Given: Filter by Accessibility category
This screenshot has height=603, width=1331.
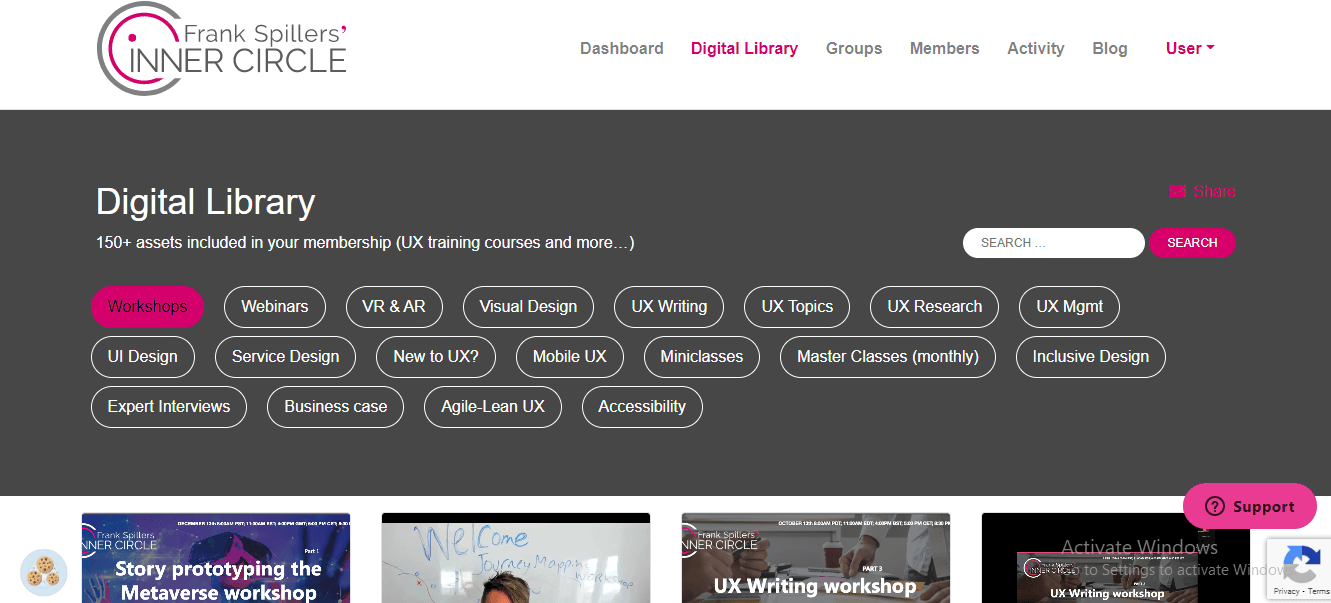Looking at the screenshot, I should 642,407.
